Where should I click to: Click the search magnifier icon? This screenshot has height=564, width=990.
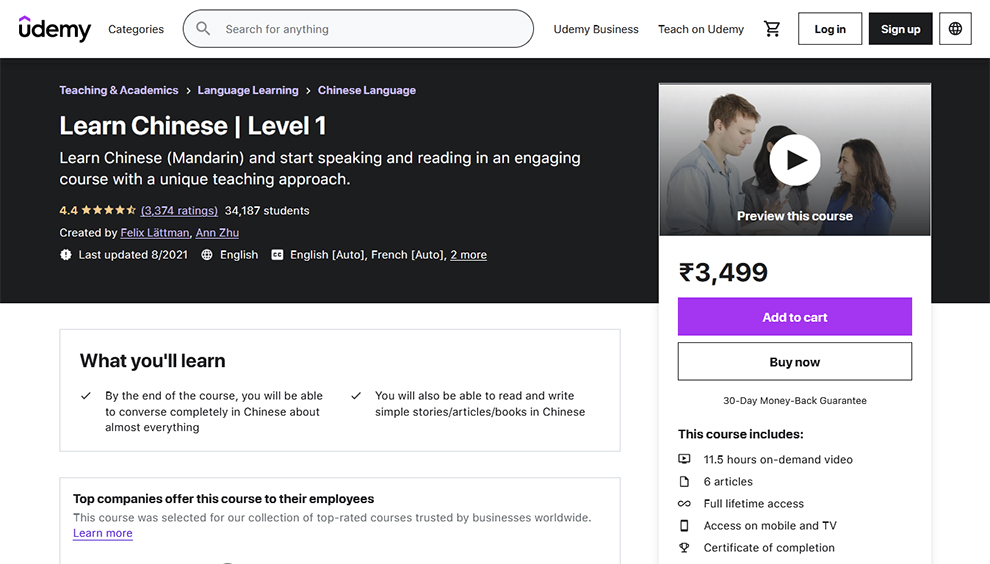[204, 29]
